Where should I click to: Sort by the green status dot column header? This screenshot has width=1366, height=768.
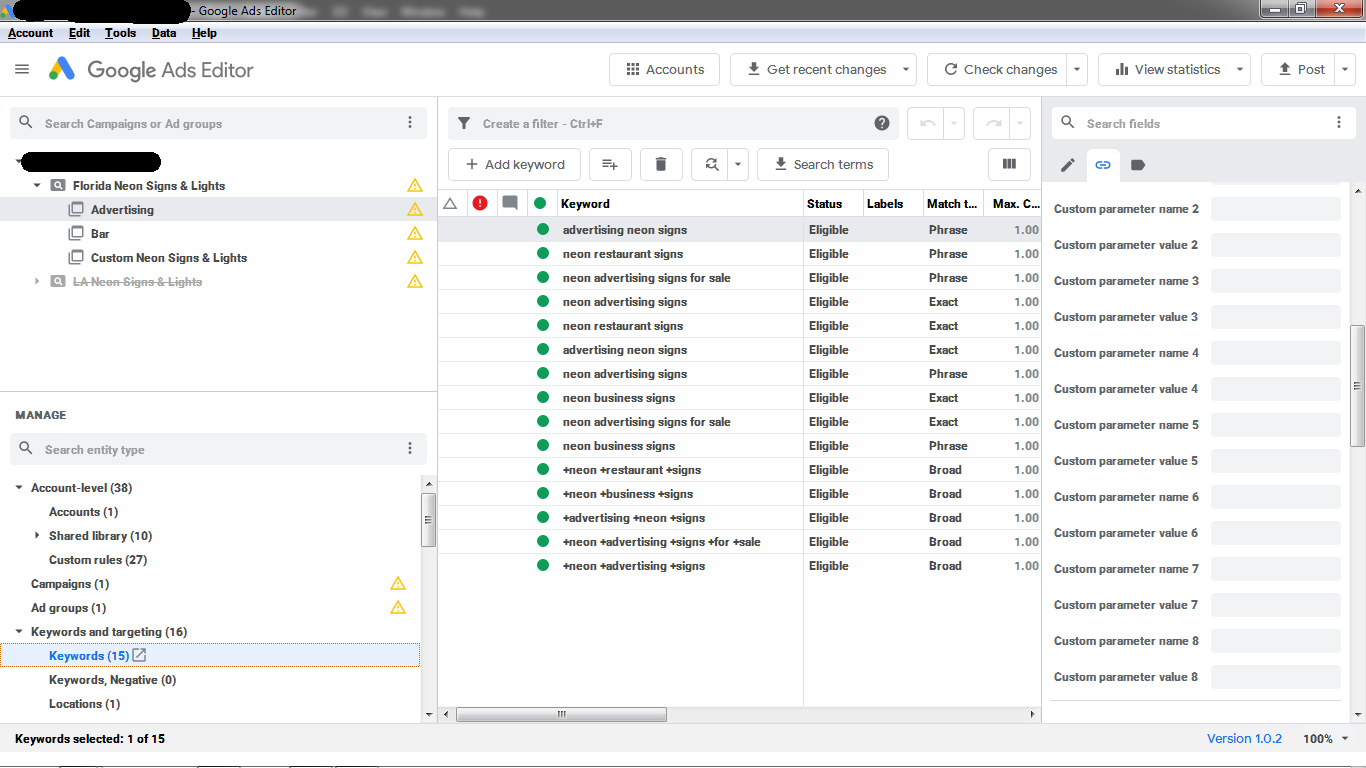point(540,203)
